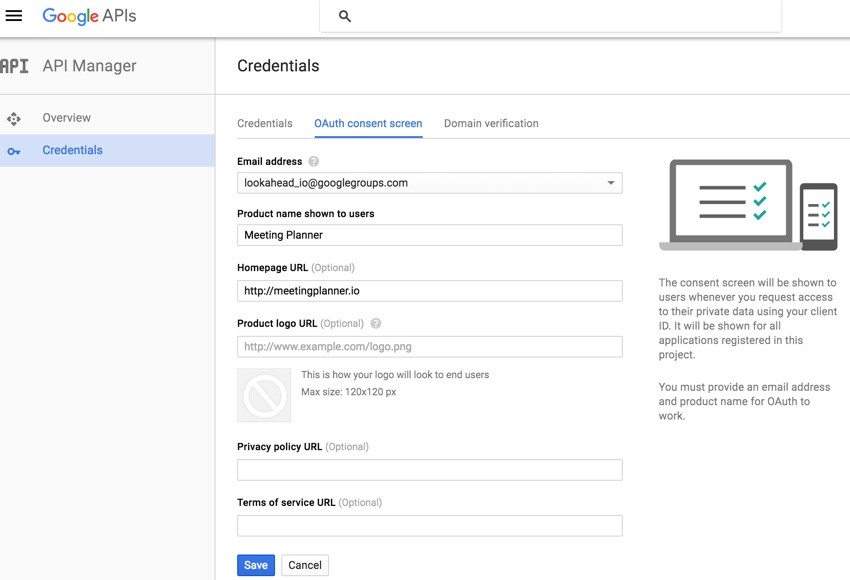The image size is (850, 580).
Task: Click the Overview sidebar icon
Action: (x=14, y=118)
